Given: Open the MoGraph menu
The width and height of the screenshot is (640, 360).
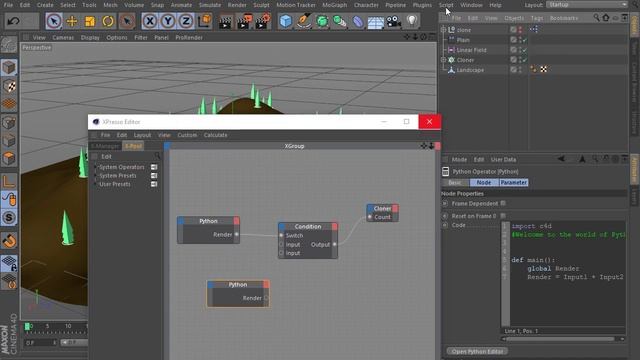Looking at the screenshot, I should [x=334, y=5].
